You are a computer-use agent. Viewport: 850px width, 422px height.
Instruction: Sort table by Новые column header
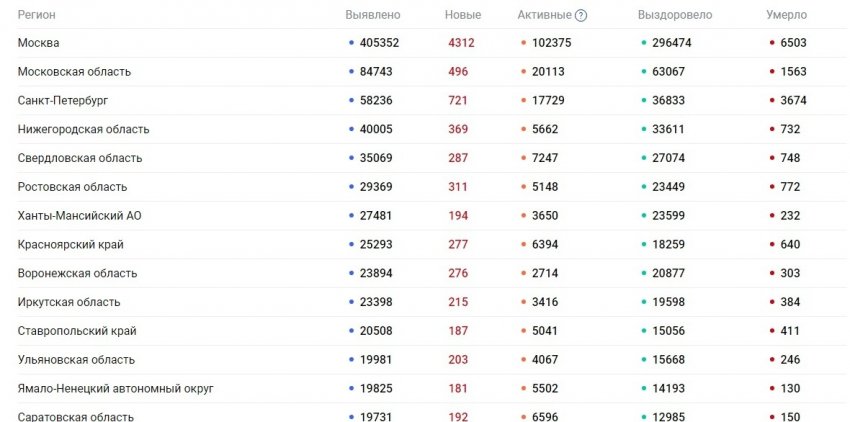(x=463, y=16)
